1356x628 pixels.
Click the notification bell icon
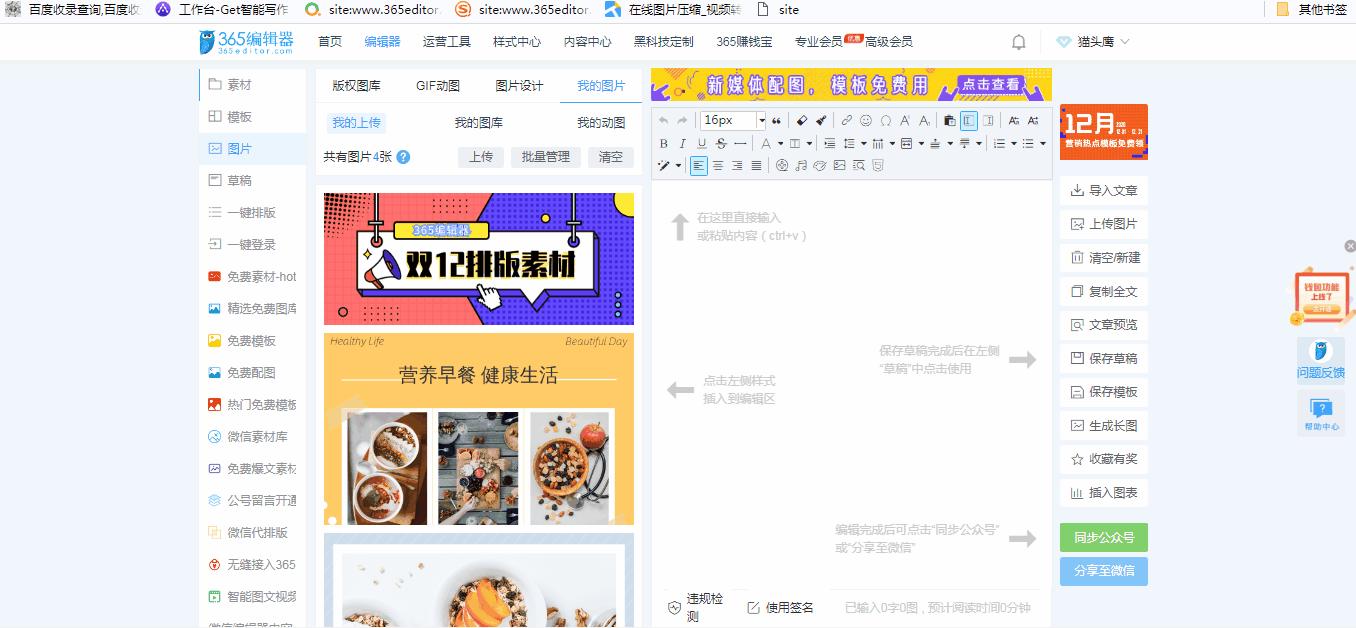coord(1019,42)
